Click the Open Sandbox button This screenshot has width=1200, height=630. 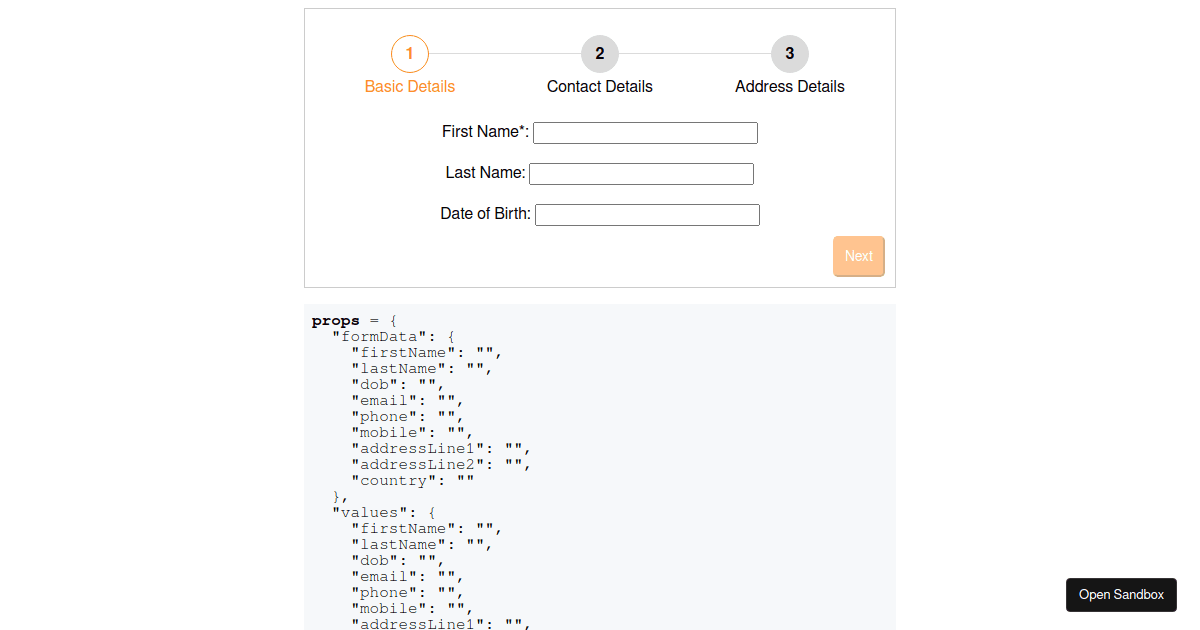tap(1121, 594)
